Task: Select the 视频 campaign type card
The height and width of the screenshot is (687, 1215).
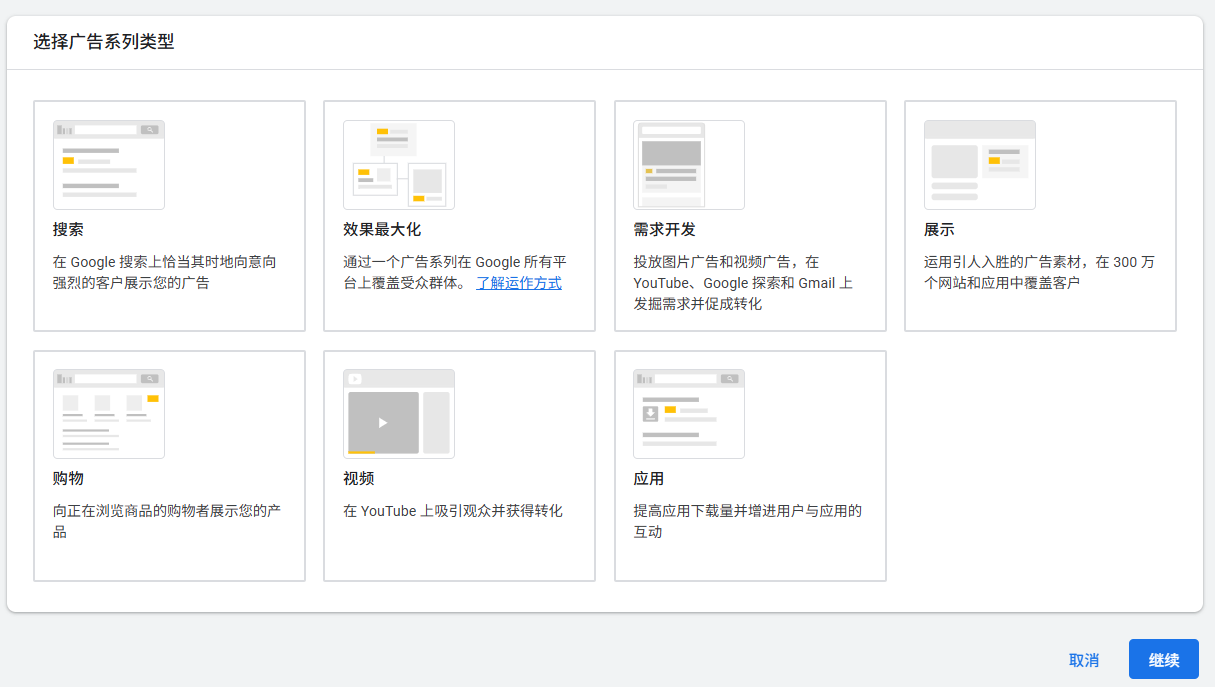Action: 459,465
